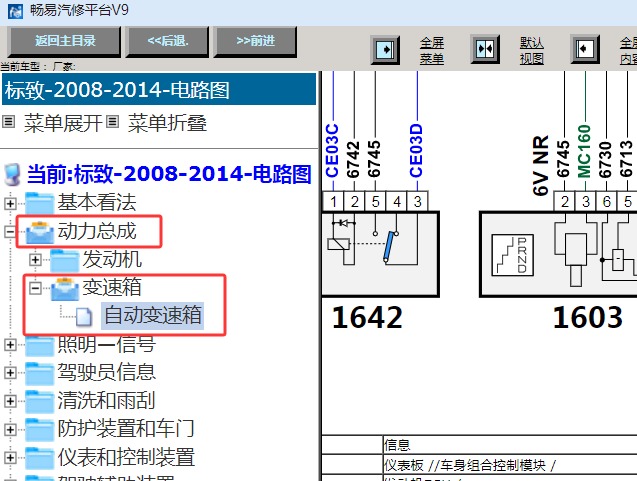Select the 变速箱 tree item
The width and height of the screenshot is (637, 481).
pyautogui.click(x=112, y=287)
